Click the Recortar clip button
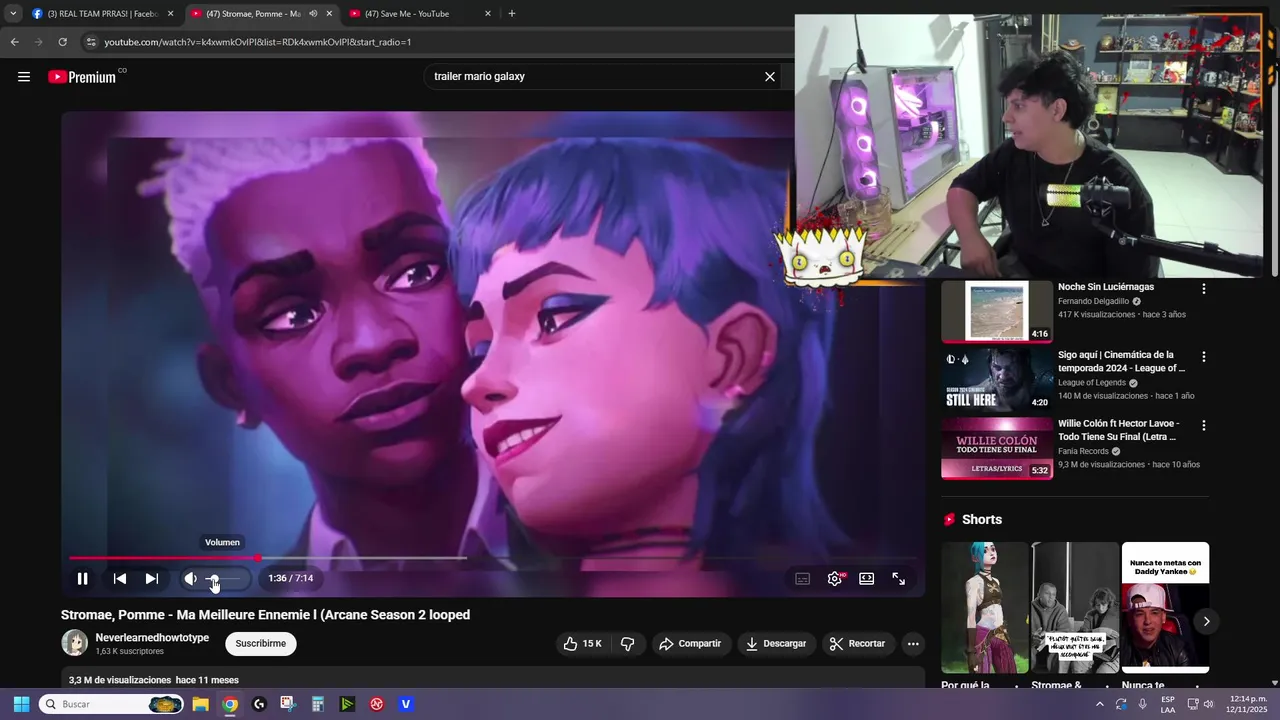 (x=858, y=644)
